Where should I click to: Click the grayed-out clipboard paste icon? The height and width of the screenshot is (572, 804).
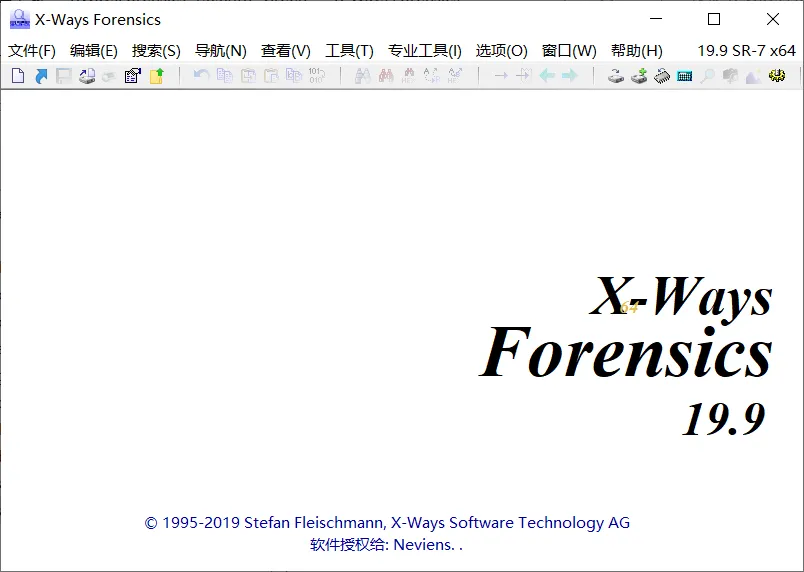pyautogui.click(x=270, y=76)
